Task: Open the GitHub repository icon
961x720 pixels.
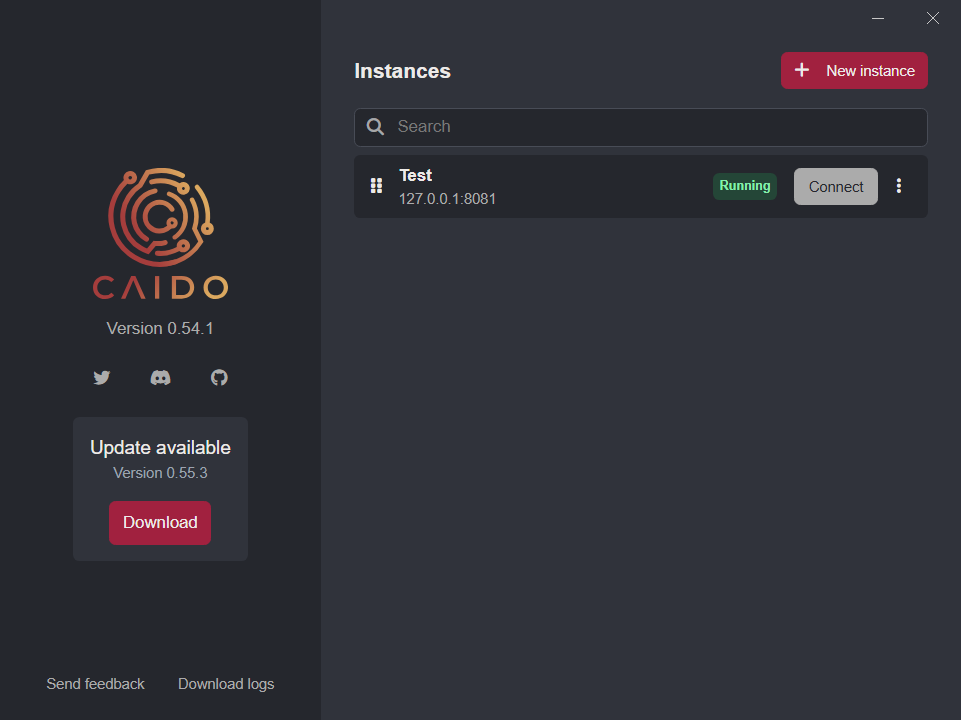Action: coord(219,378)
